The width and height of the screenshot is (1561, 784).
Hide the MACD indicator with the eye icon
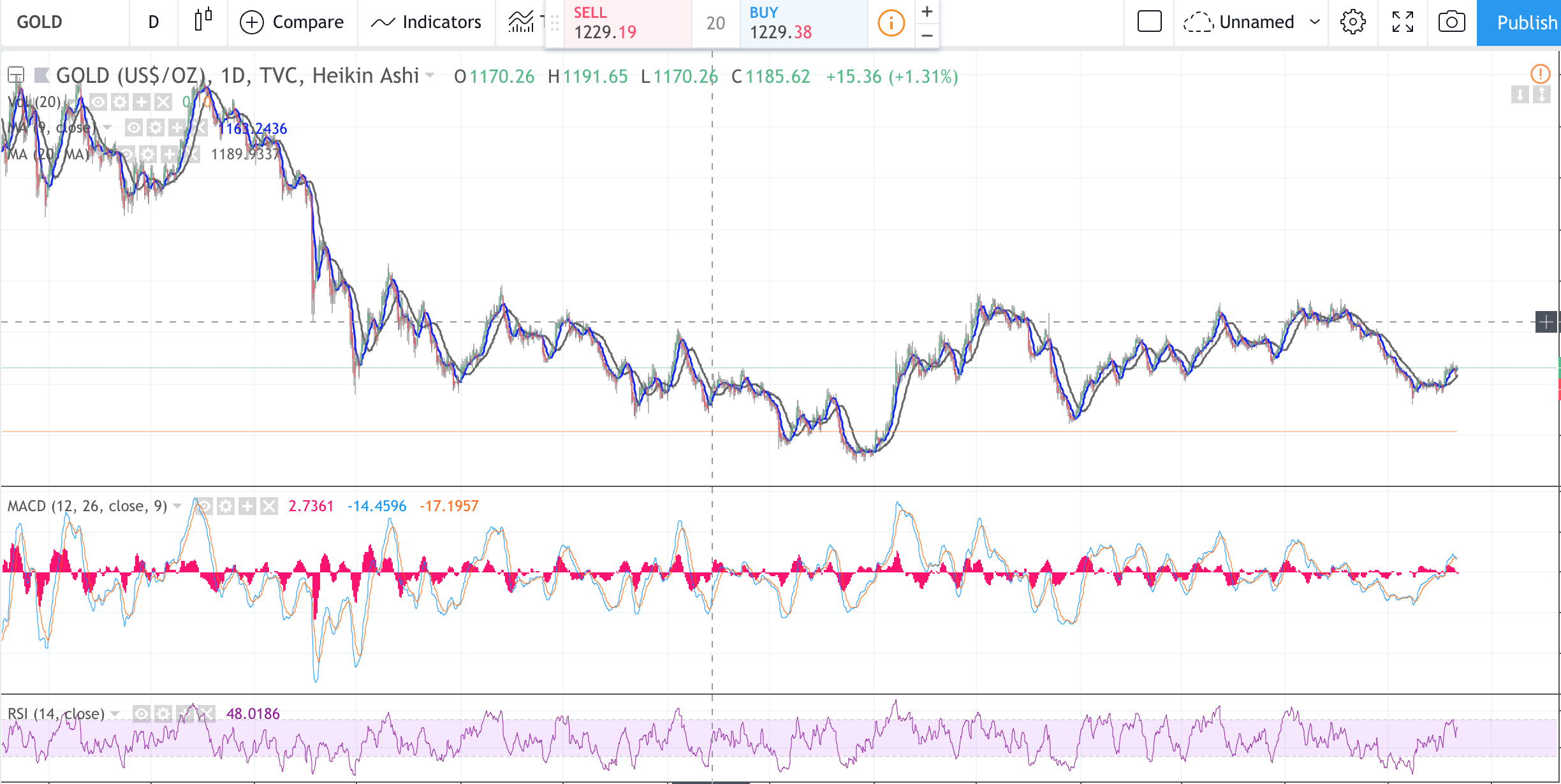coord(203,506)
